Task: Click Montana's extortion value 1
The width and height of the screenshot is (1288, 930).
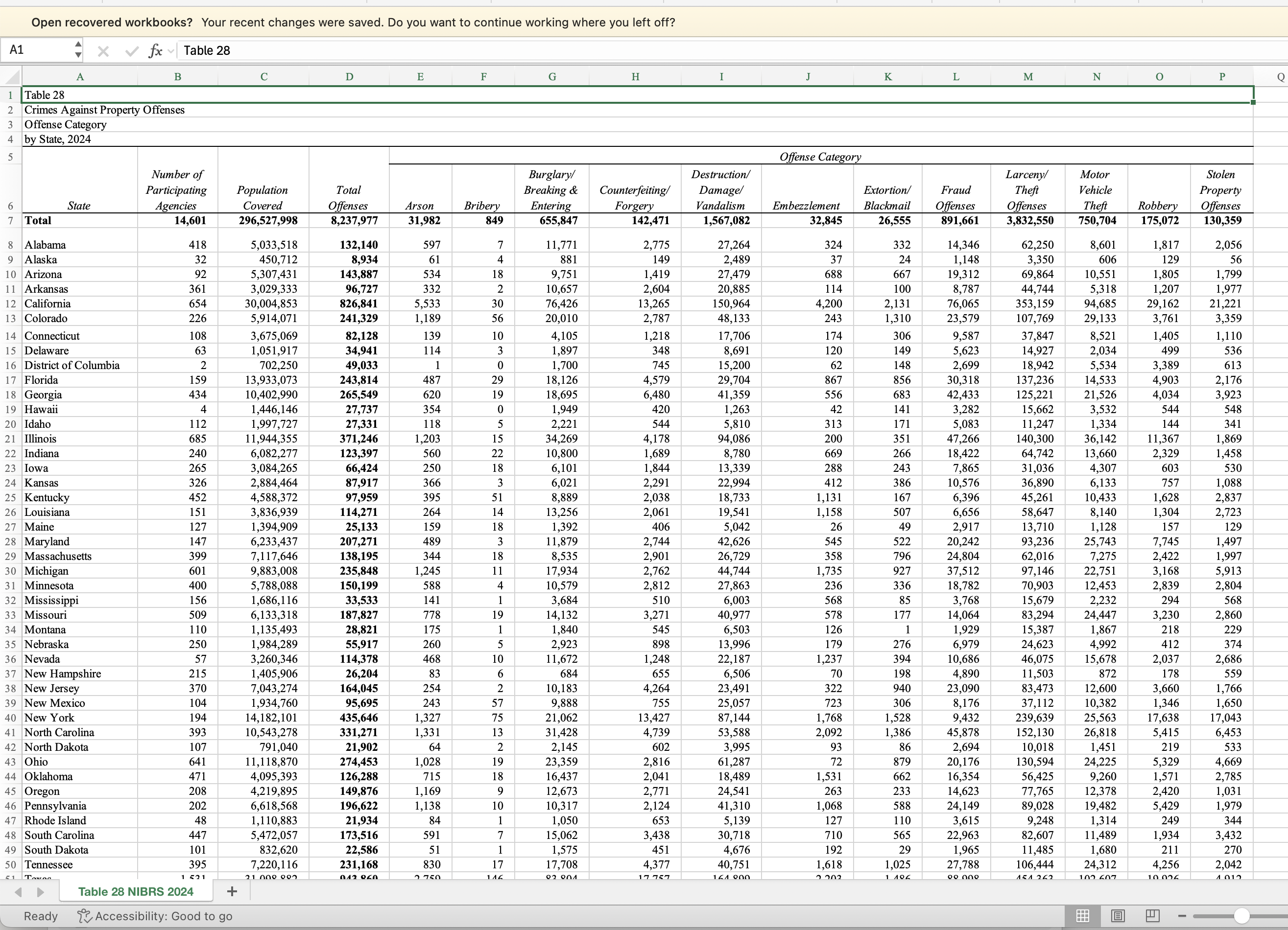Action: (887, 629)
